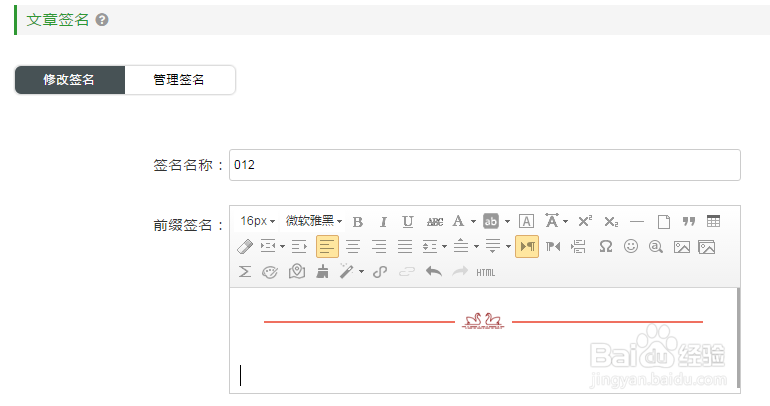
Task: Toggle italic formatting
Action: (x=383, y=222)
